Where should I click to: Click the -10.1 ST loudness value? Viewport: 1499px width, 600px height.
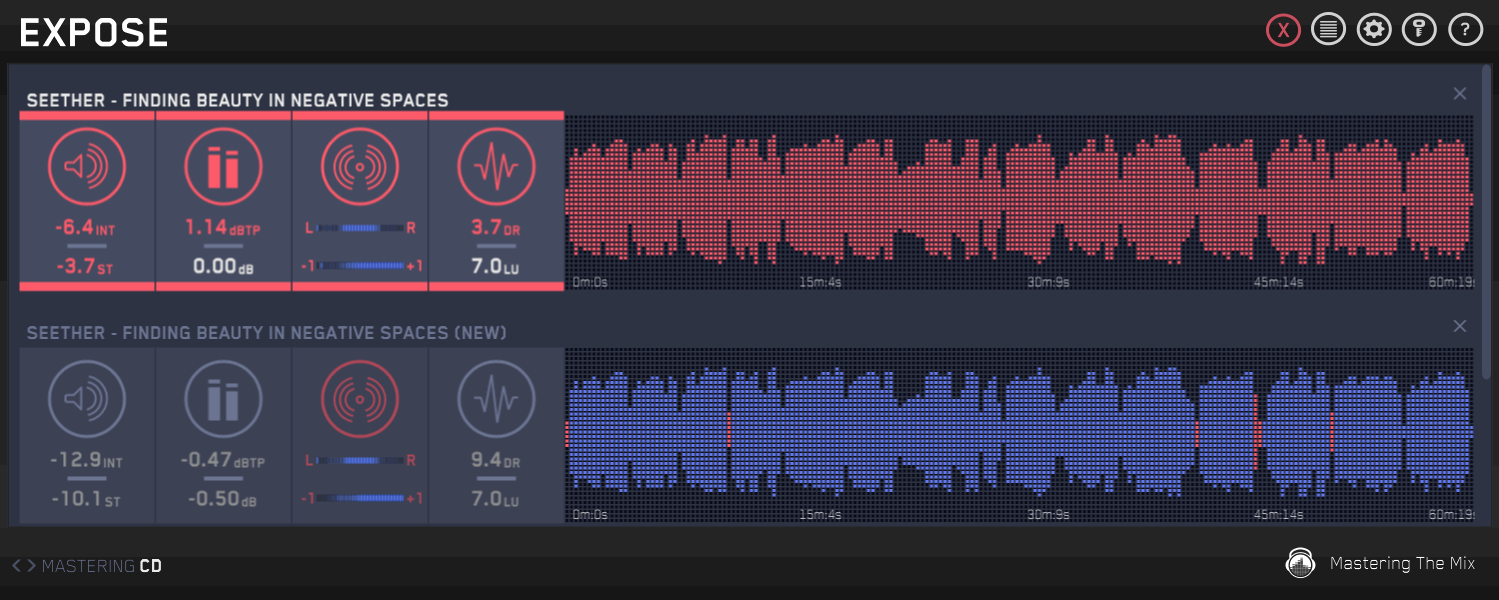[87, 499]
